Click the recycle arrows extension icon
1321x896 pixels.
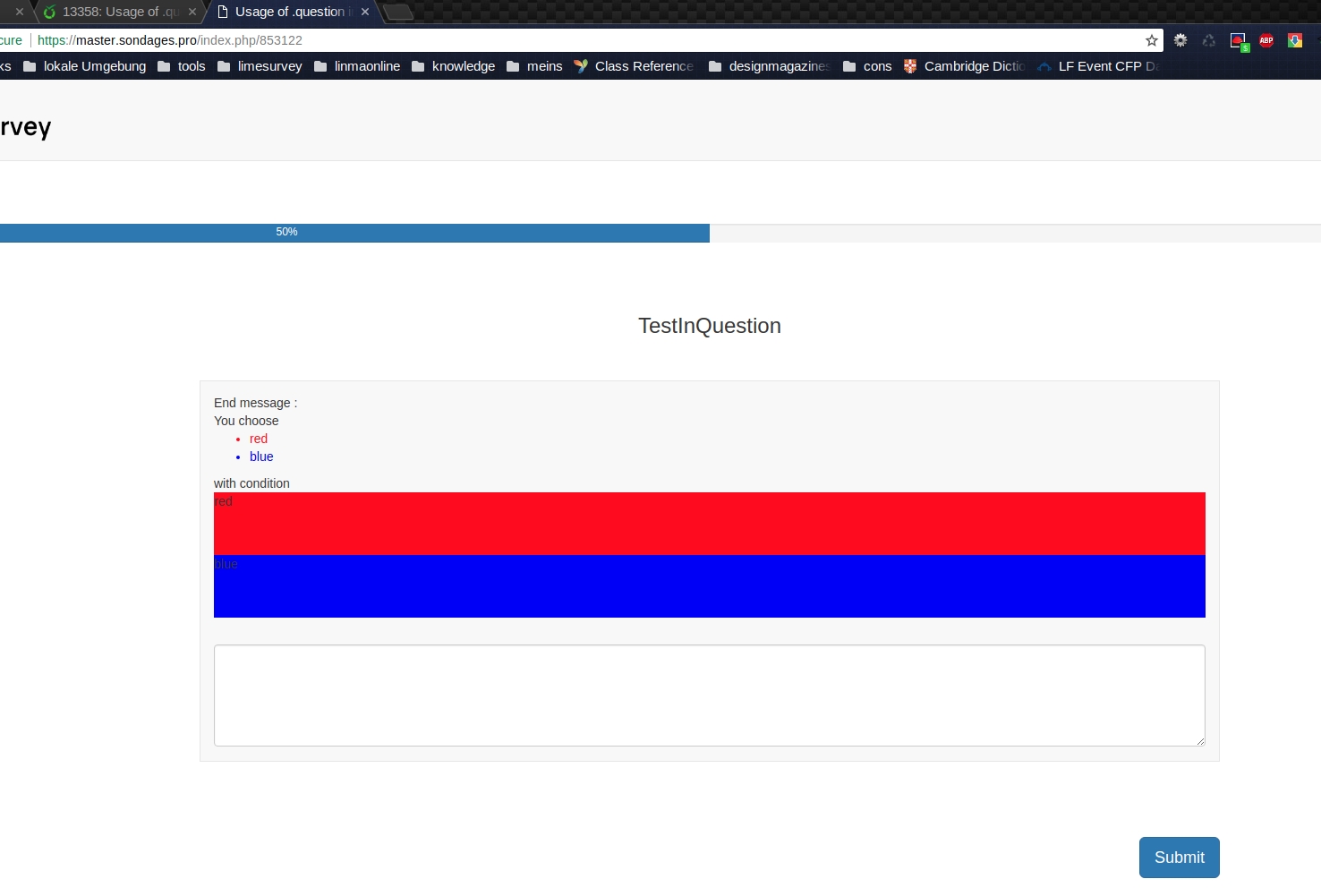(x=1209, y=40)
